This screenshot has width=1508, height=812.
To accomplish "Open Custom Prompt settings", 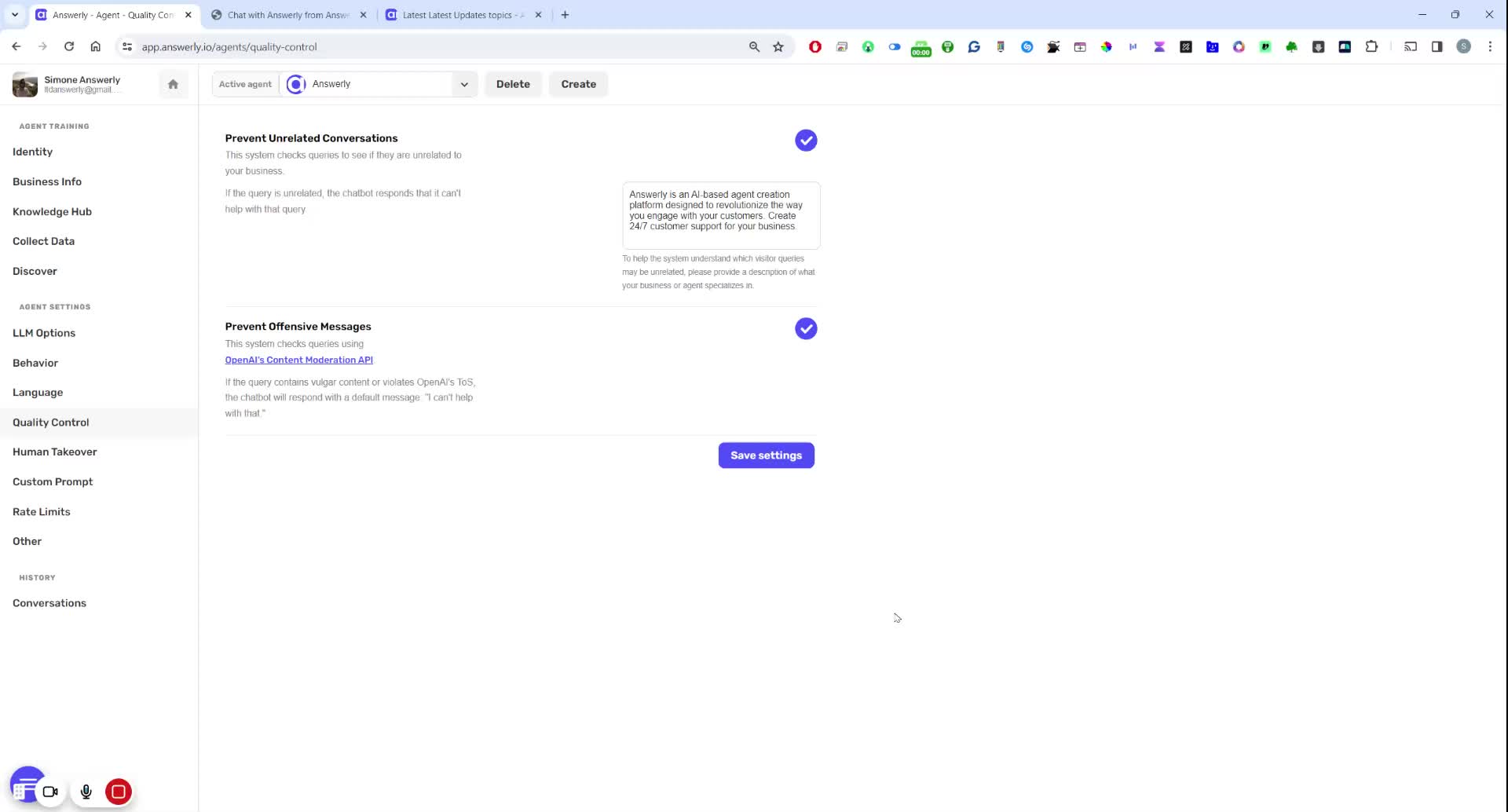I will [53, 481].
